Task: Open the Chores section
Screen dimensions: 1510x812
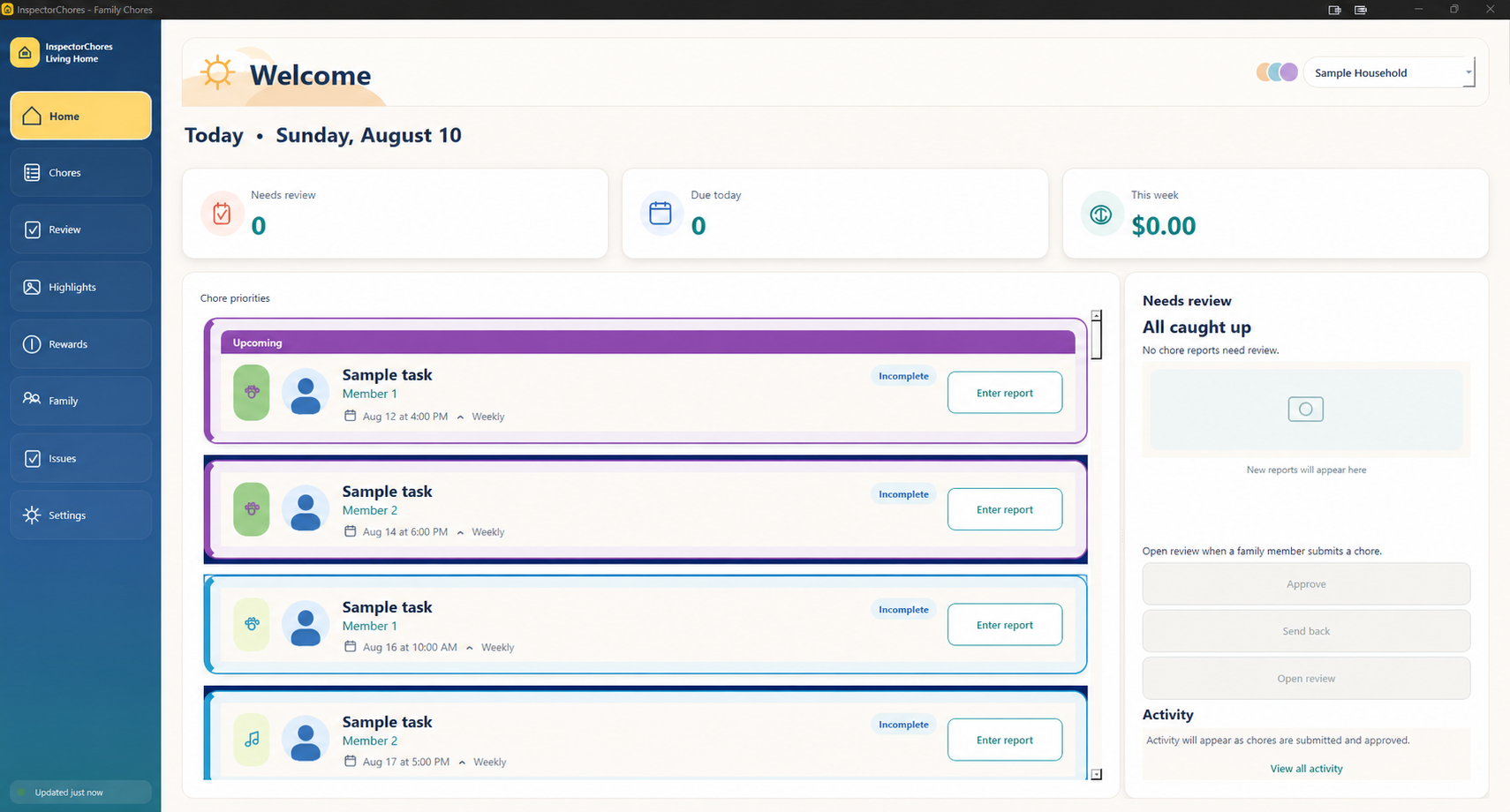Action: coord(80,172)
